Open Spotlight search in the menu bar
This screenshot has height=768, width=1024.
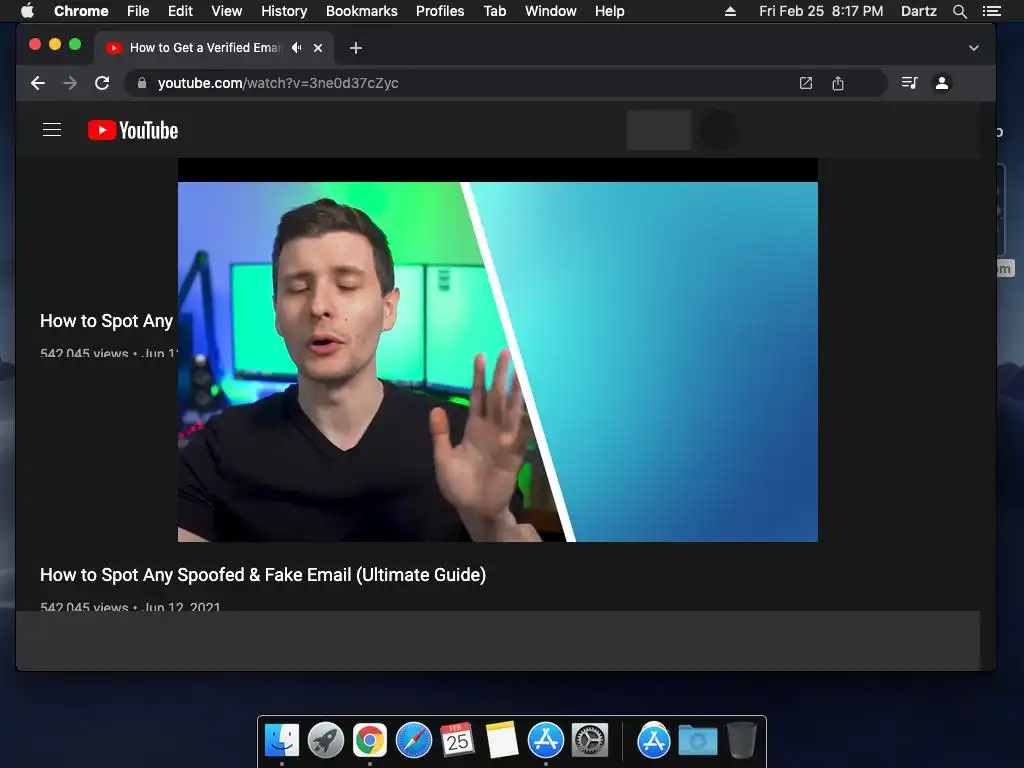[x=960, y=11]
